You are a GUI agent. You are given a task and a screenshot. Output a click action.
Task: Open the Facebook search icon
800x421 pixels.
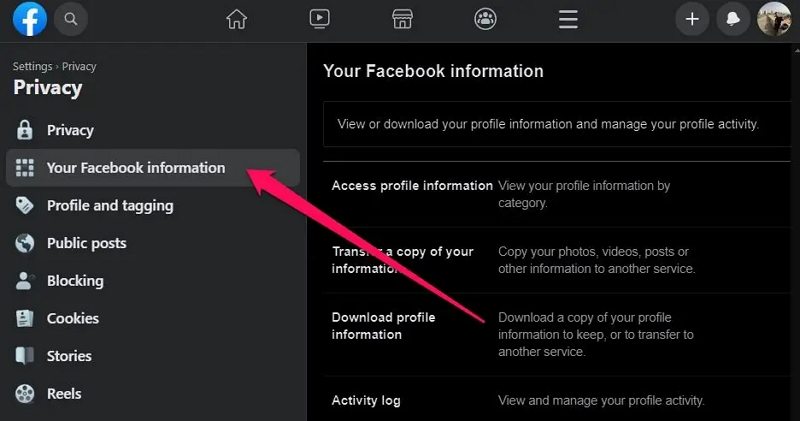coord(70,18)
